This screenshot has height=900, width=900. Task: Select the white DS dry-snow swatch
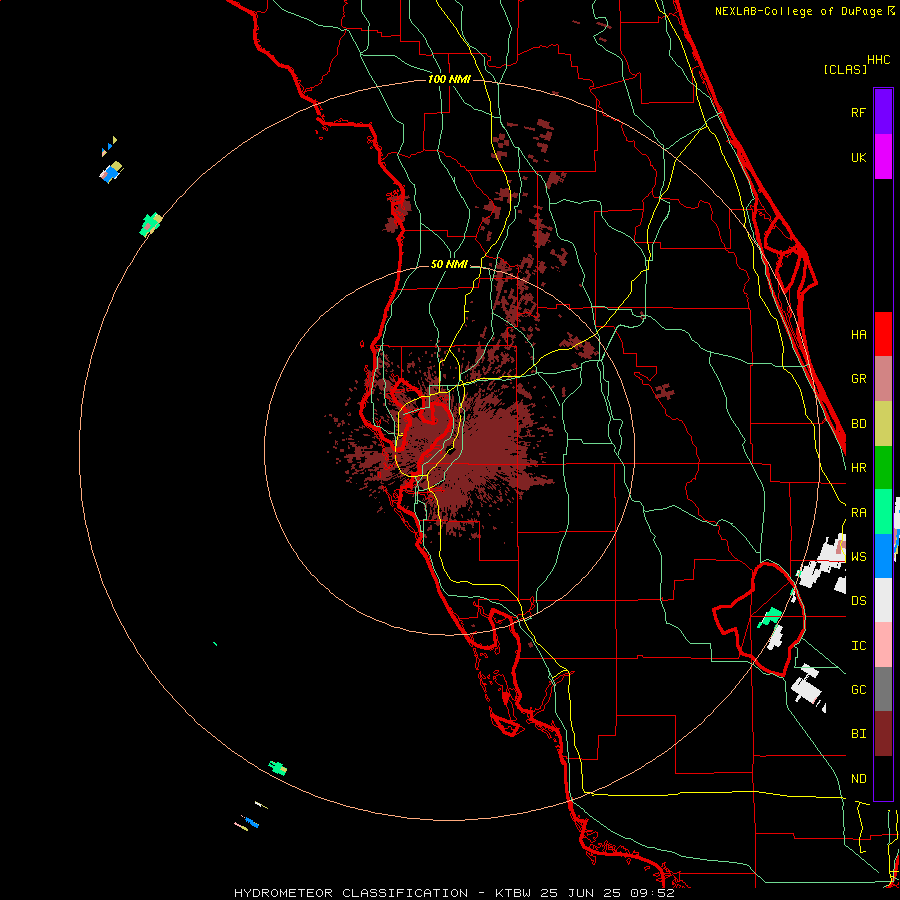point(883,600)
